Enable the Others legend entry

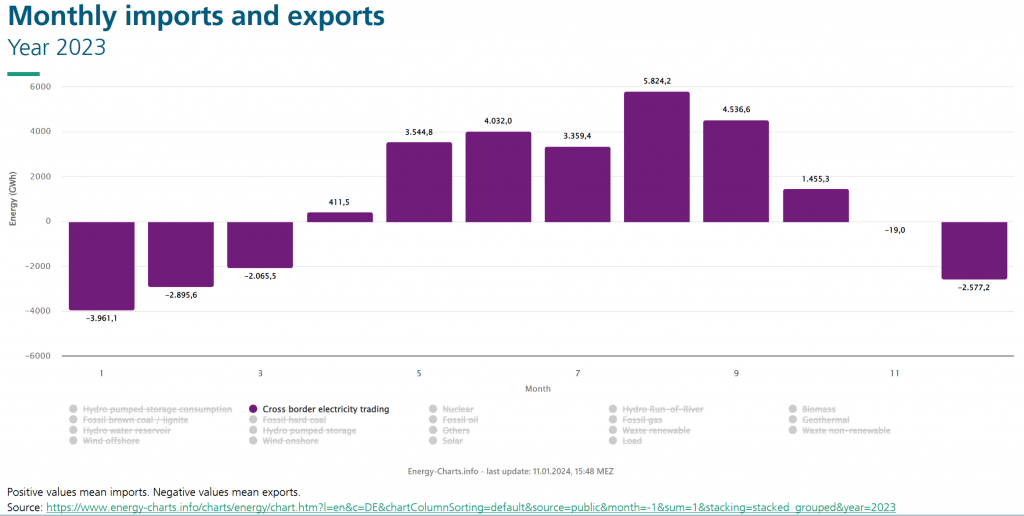449,430
